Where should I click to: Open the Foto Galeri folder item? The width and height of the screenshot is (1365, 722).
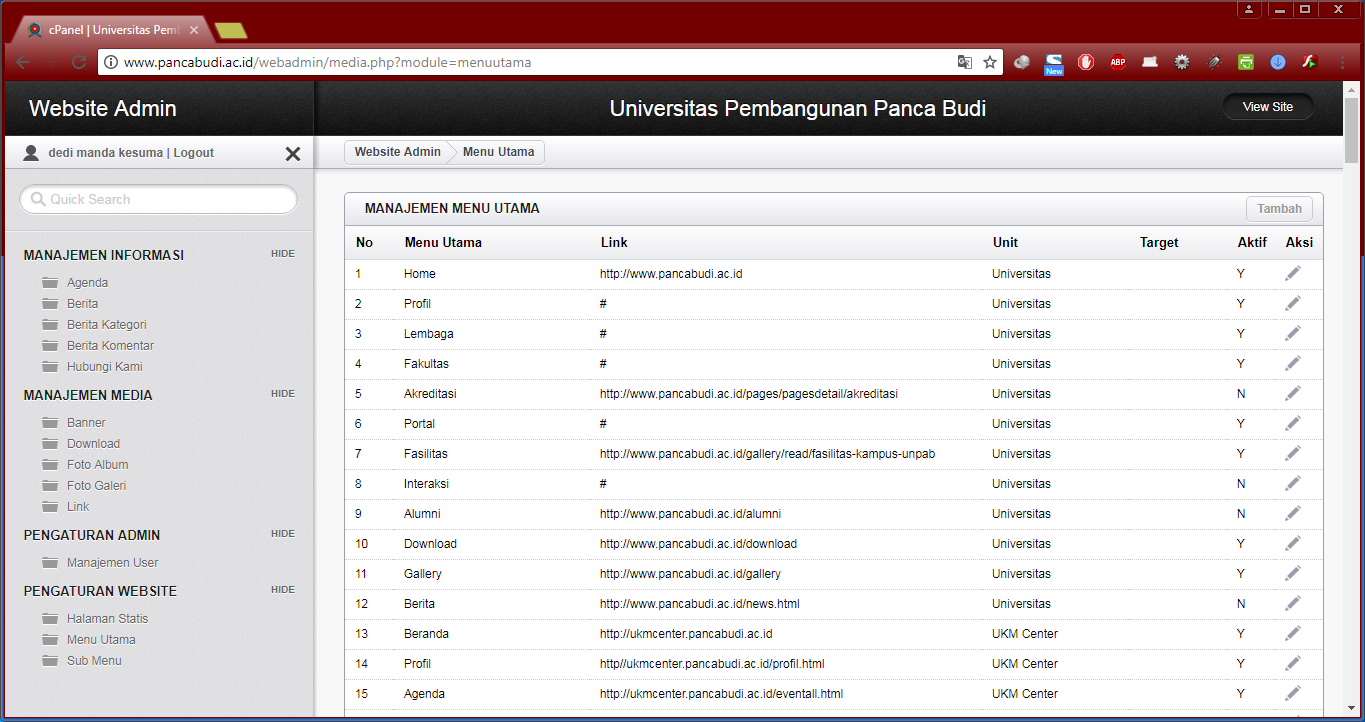tap(96, 486)
